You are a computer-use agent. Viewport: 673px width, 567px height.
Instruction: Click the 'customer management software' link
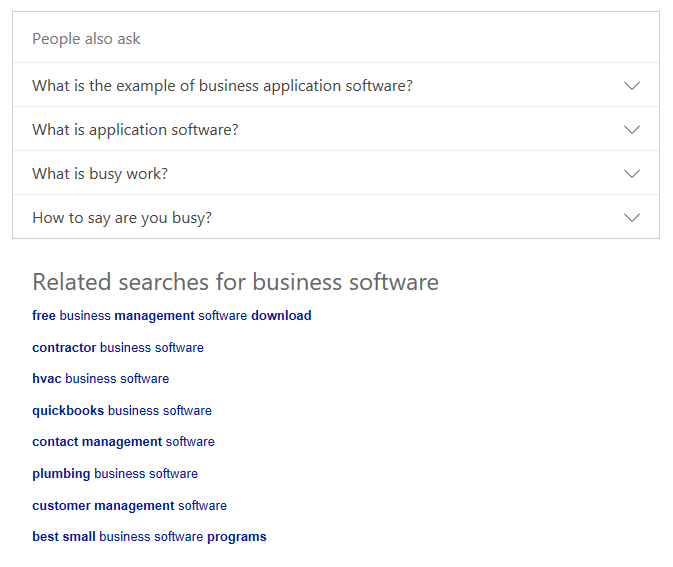pyautogui.click(x=129, y=506)
